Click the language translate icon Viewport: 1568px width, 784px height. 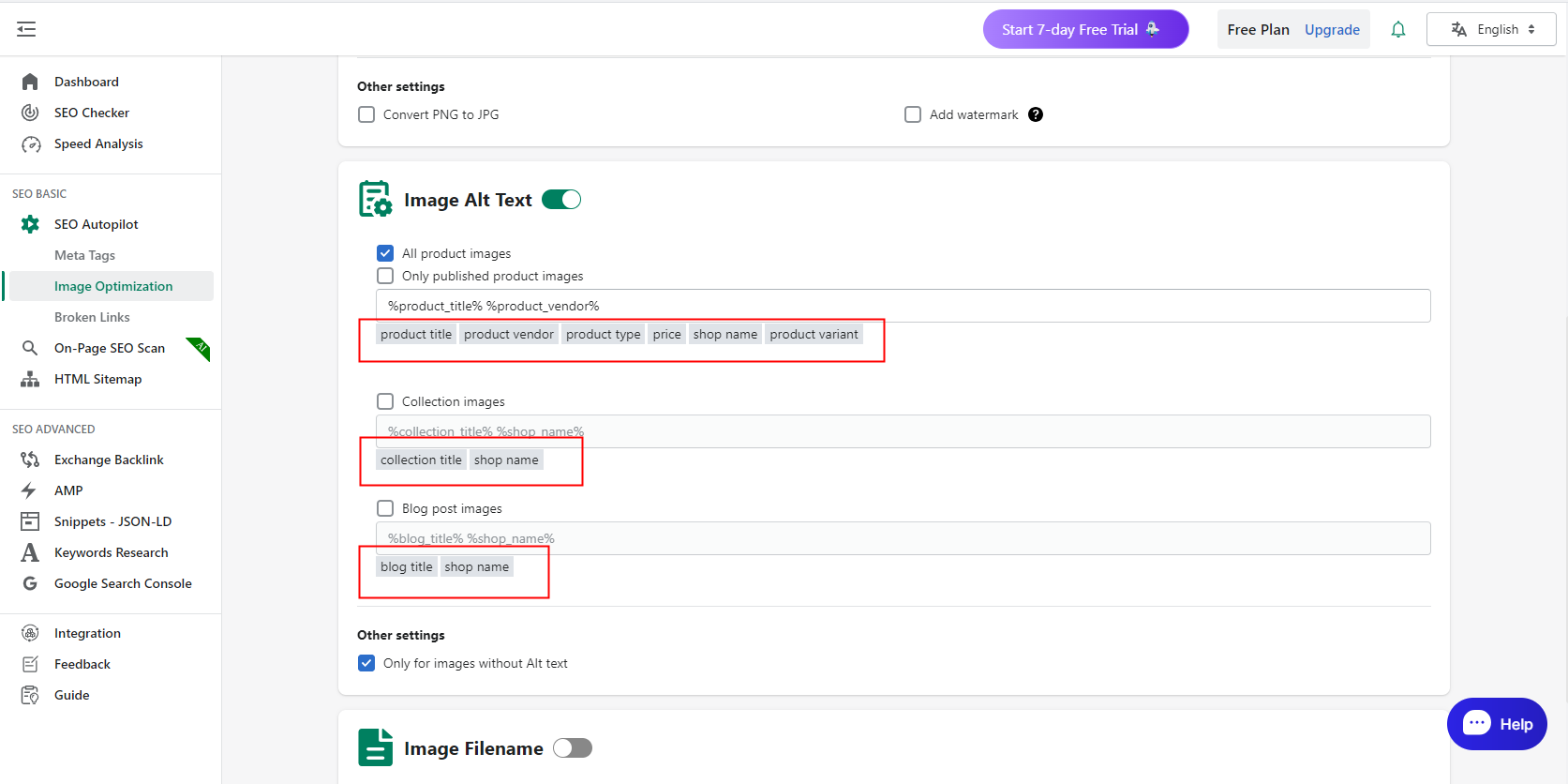(x=1459, y=29)
